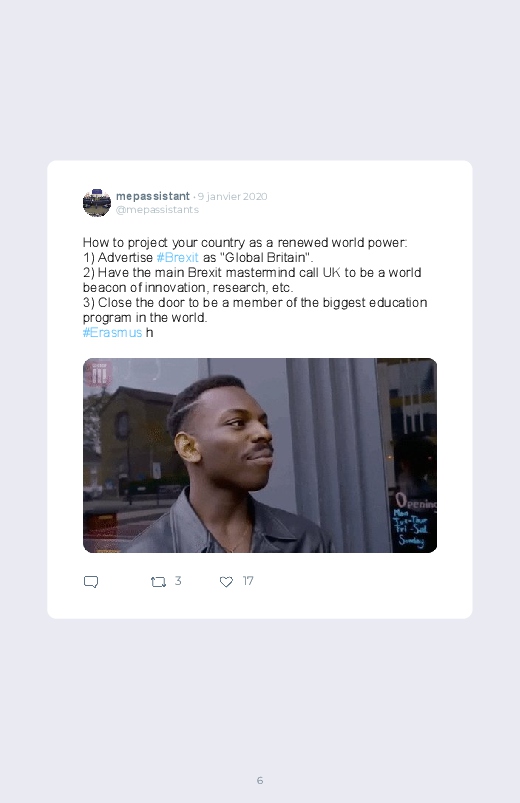Viewport: 520px width, 803px height.
Task: Click the like count 17
Action: 248,581
